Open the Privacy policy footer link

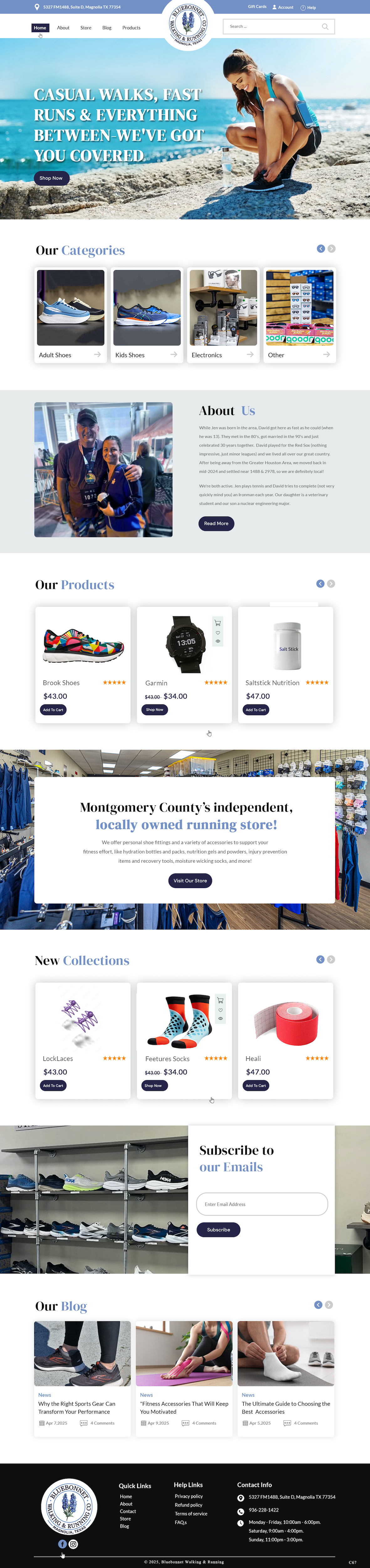pyautogui.click(x=189, y=1496)
